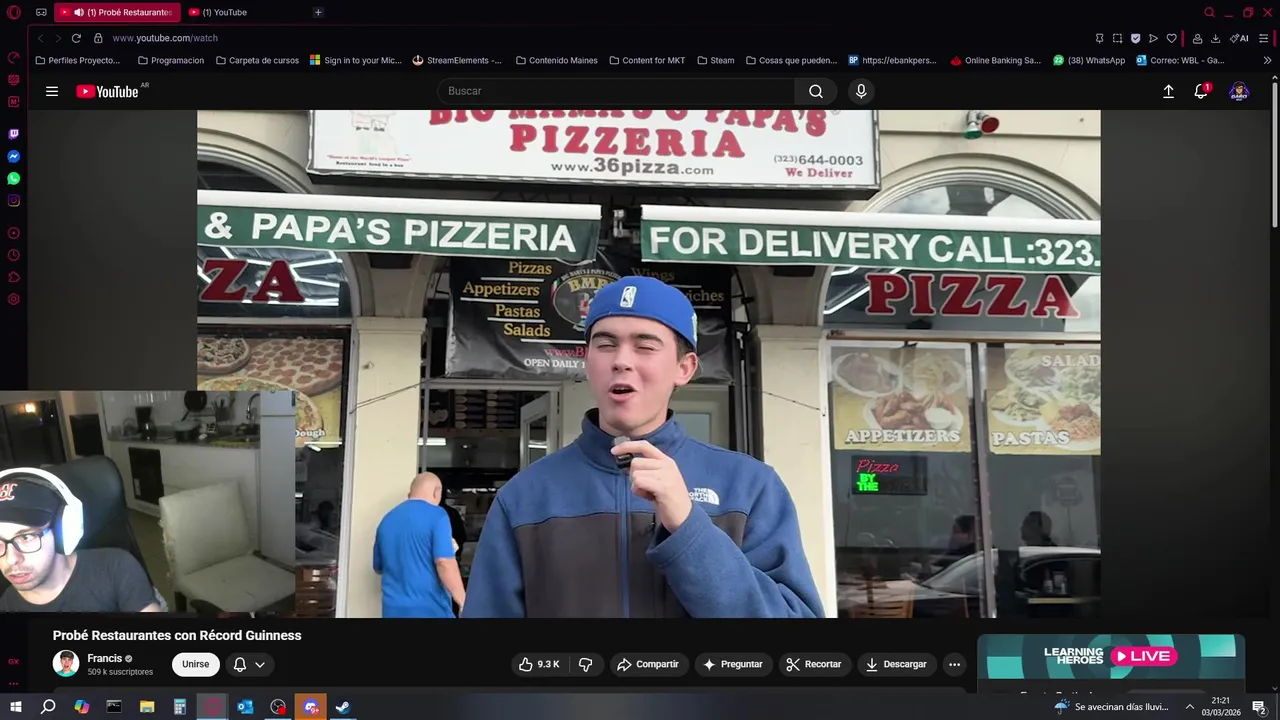The image size is (1280, 720).
Task: Open Steam from the taskbar
Action: (343, 707)
